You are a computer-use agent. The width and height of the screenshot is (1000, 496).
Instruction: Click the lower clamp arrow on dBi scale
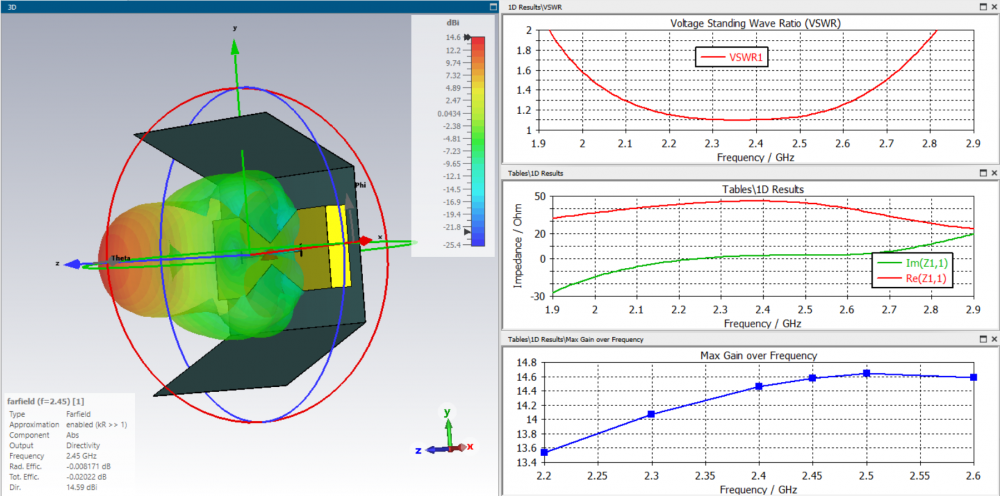(x=467, y=230)
